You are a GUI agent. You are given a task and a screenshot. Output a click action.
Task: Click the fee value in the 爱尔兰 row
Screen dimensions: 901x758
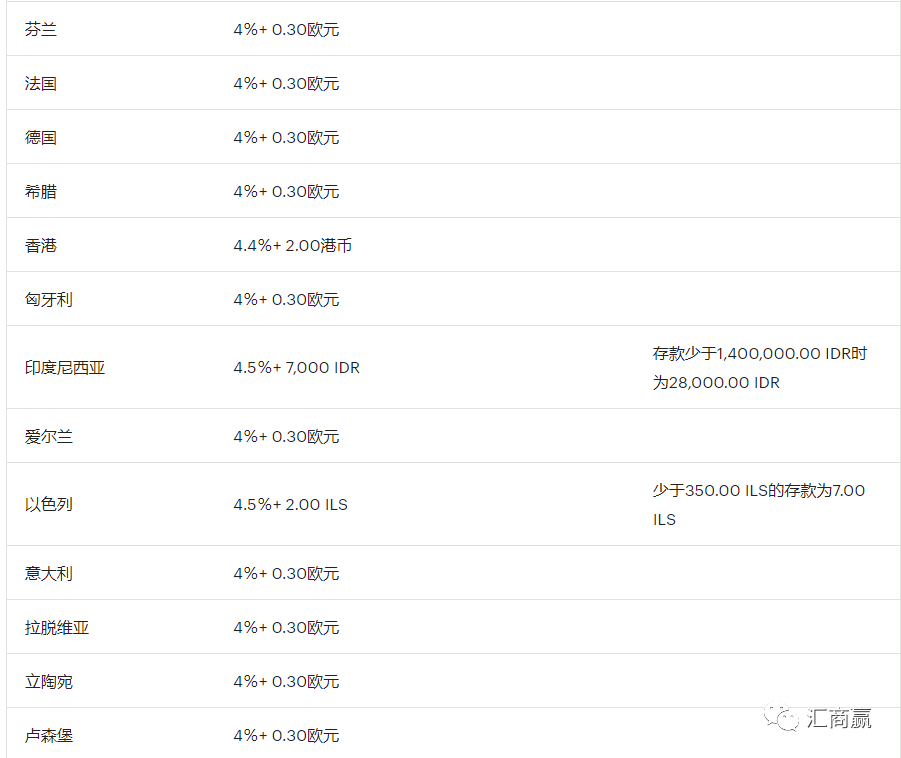[x=286, y=436]
